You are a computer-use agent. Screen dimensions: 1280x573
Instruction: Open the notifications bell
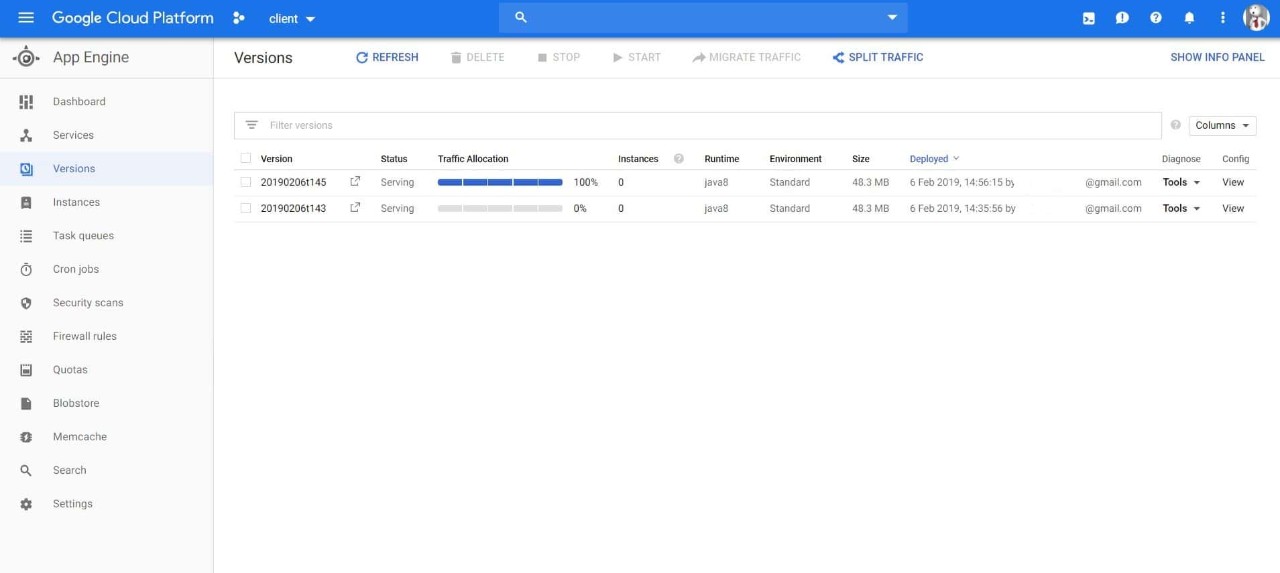pyautogui.click(x=1189, y=18)
